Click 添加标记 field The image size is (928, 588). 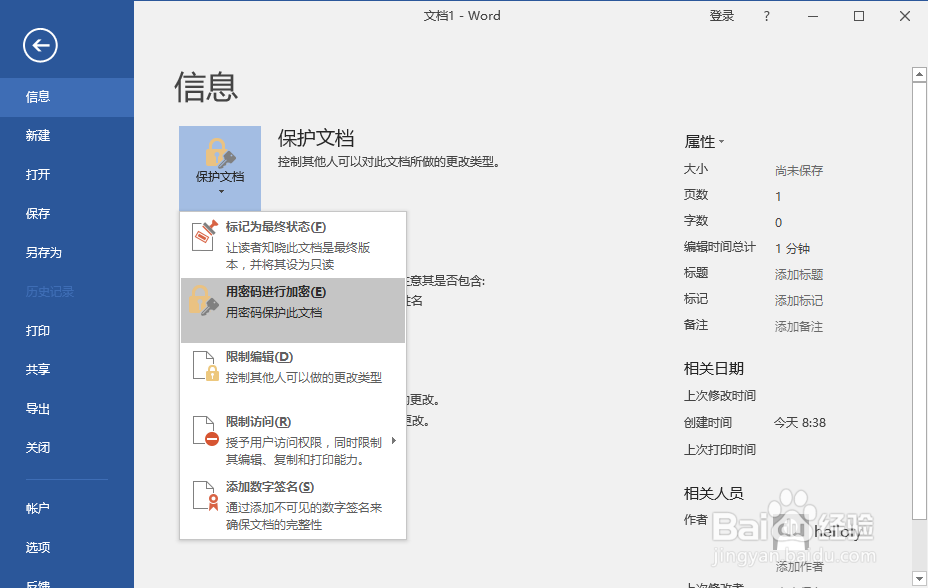point(799,301)
